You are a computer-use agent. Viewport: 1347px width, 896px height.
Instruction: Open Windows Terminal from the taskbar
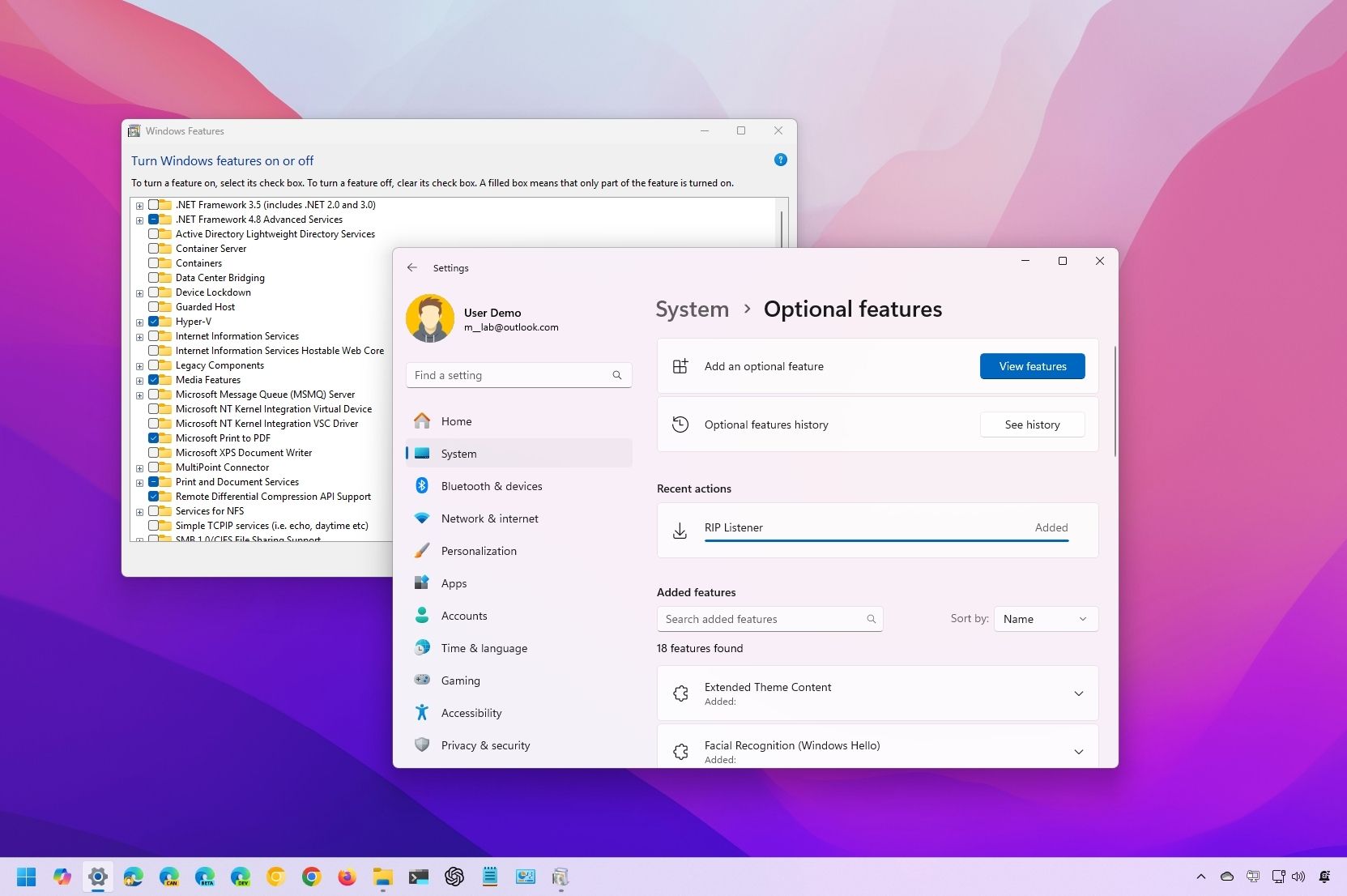click(418, 877)
